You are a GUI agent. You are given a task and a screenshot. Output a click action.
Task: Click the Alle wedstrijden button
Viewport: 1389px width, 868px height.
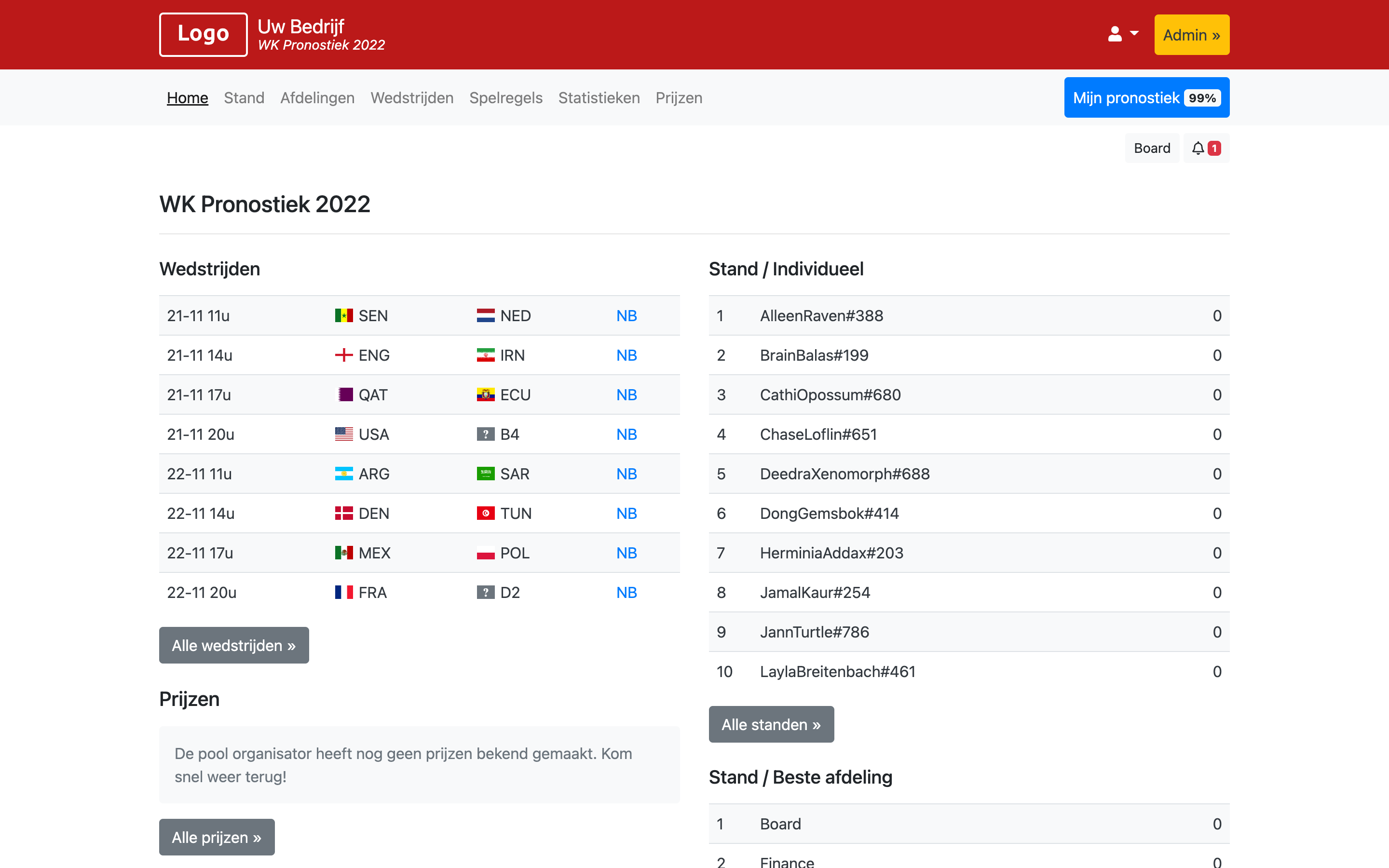click(233, 645)
